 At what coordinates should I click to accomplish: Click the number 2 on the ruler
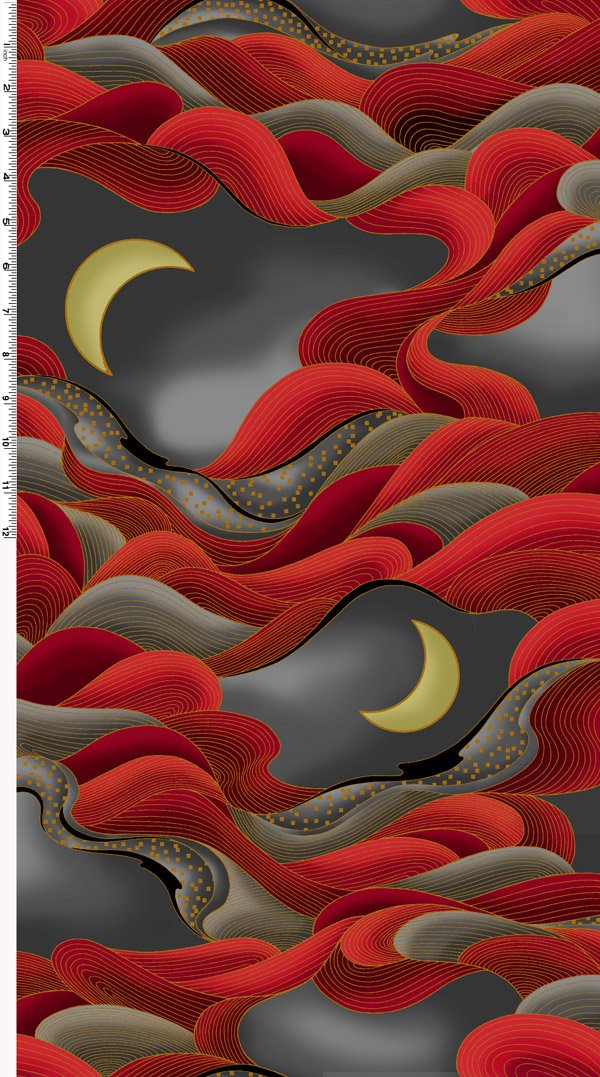point(7,88)
